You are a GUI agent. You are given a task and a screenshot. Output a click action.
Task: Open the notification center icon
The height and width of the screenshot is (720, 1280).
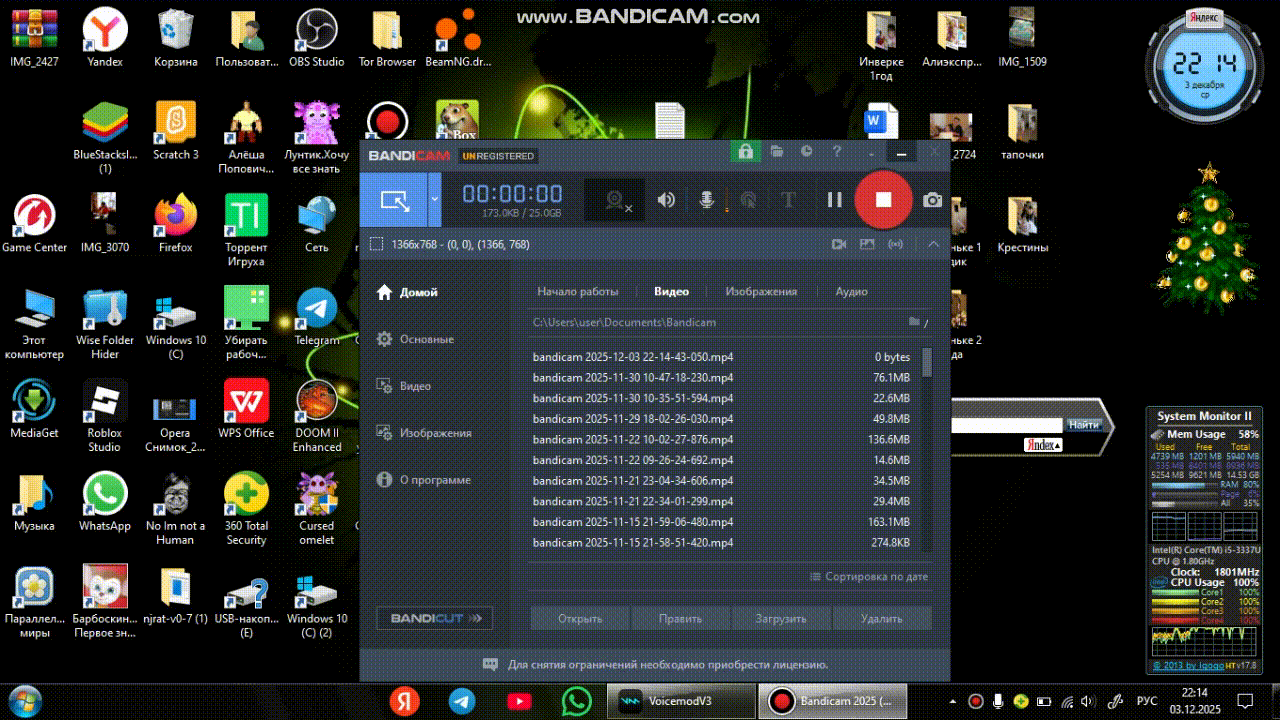[x=1246, y=701]
